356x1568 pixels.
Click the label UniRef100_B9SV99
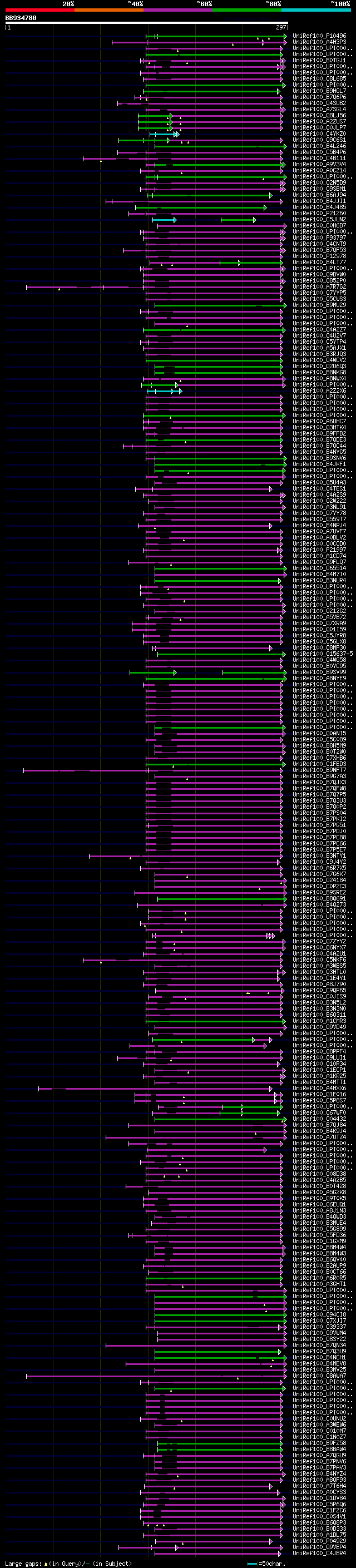[x=319, y=672]
